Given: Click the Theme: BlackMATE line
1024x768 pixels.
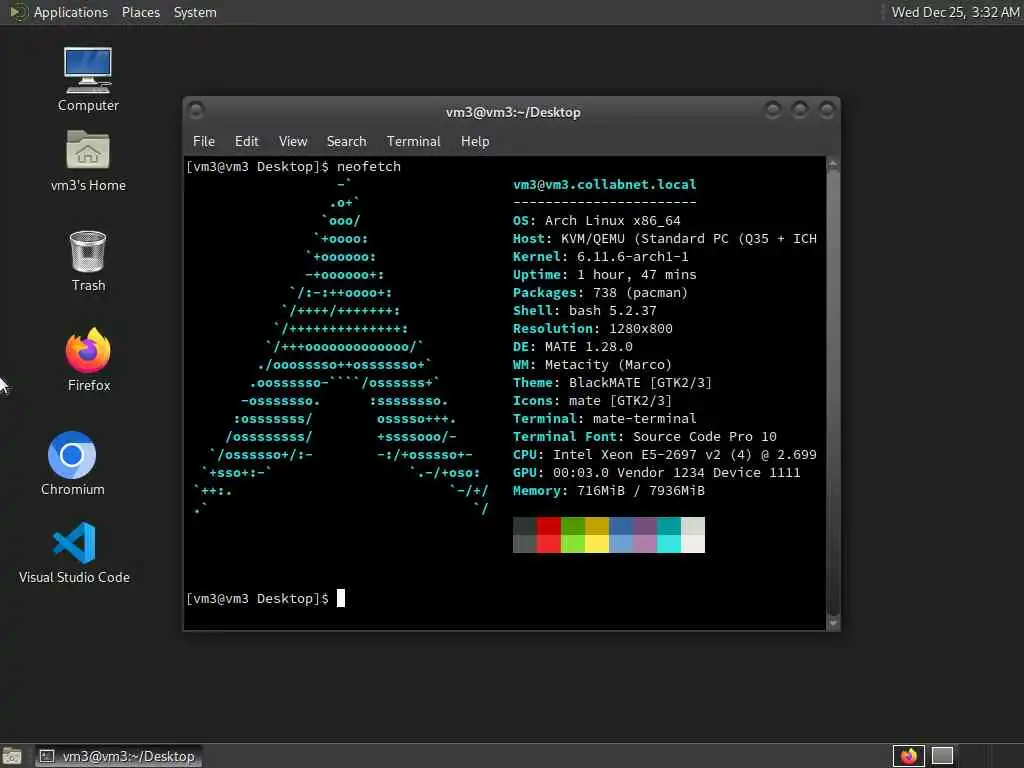Looking at the screenshot, I should [x=613, y=383].
